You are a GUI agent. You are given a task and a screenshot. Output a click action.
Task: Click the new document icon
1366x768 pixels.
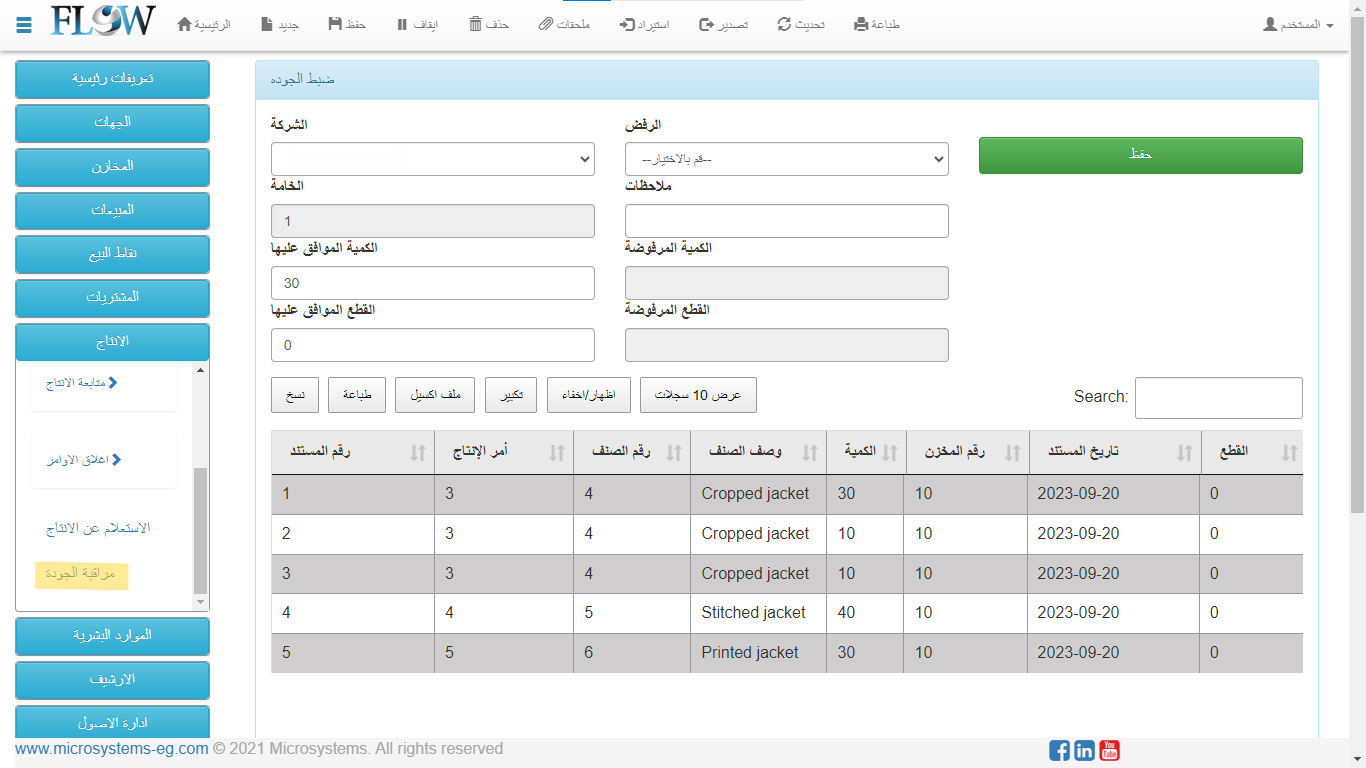click(x=267, y=24)
